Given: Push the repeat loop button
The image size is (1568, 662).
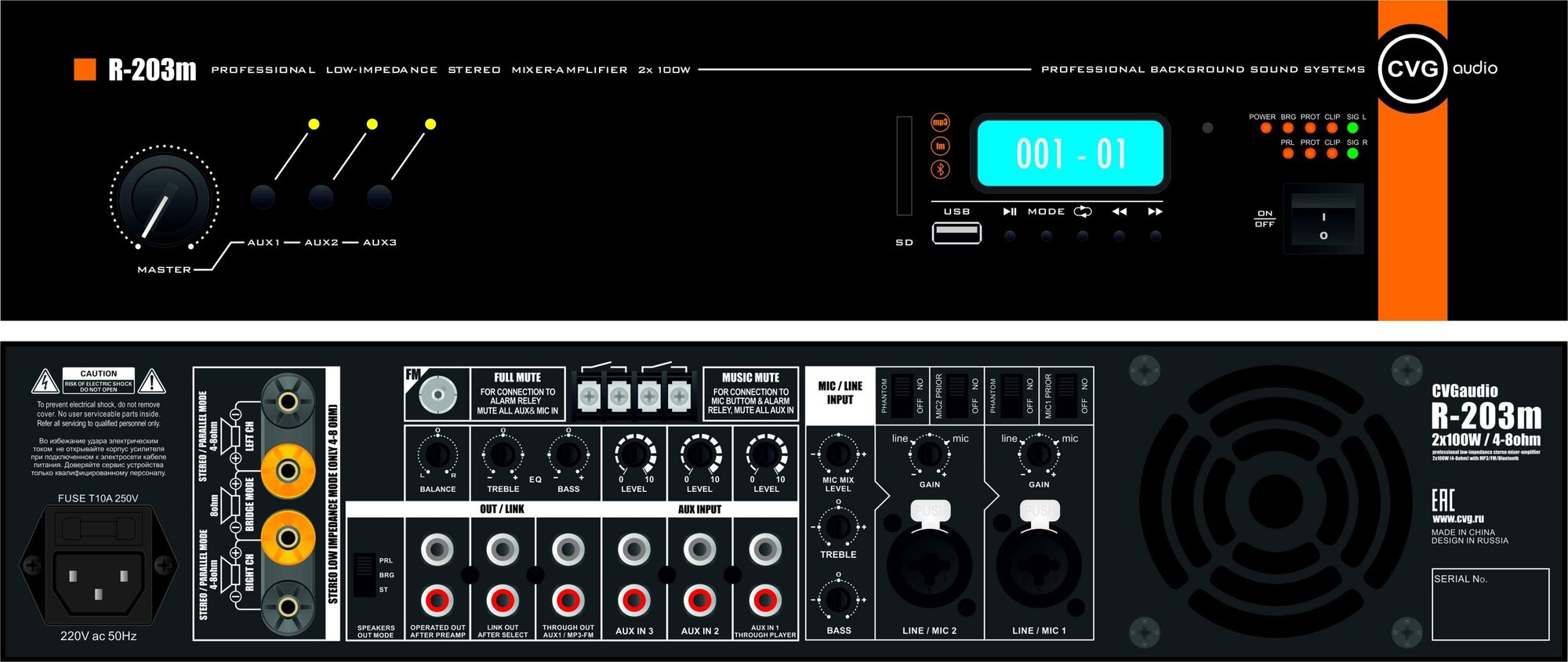Looking at the screenshot, I should (1083, 236).
